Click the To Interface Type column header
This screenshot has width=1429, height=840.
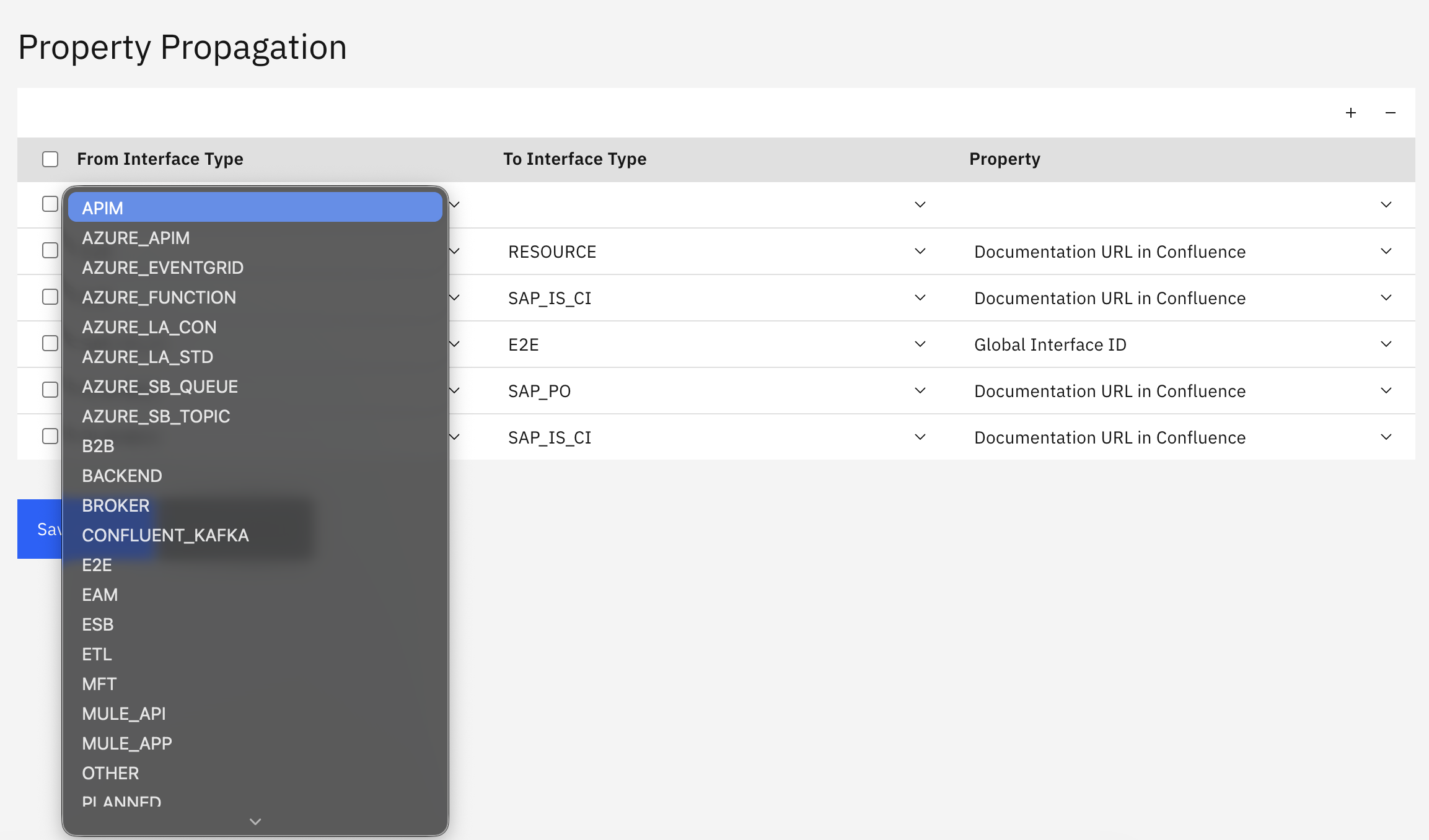pyautogui.click(x=574, y=159)
